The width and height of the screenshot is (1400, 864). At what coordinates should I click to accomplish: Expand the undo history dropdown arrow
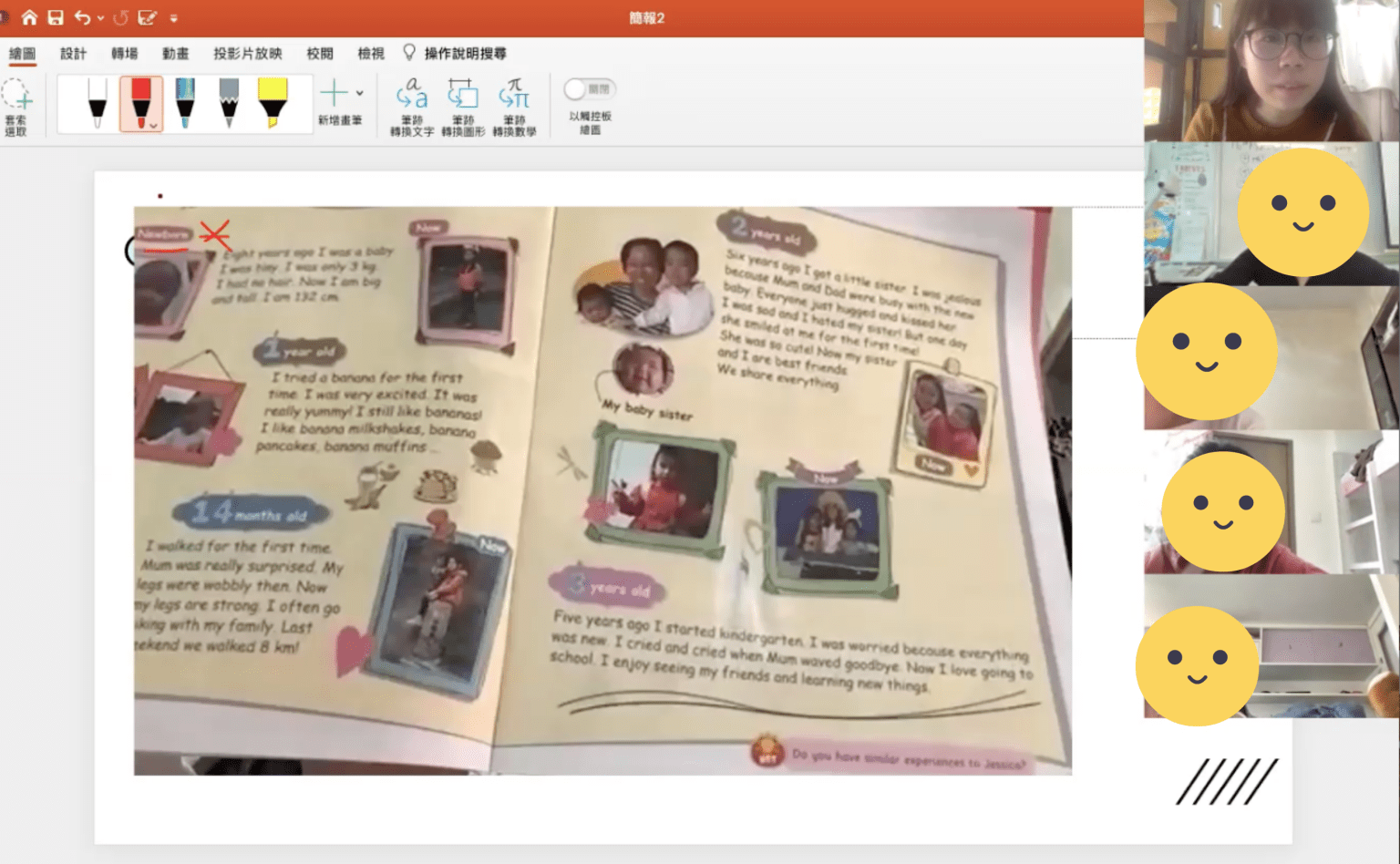[100, 18]
